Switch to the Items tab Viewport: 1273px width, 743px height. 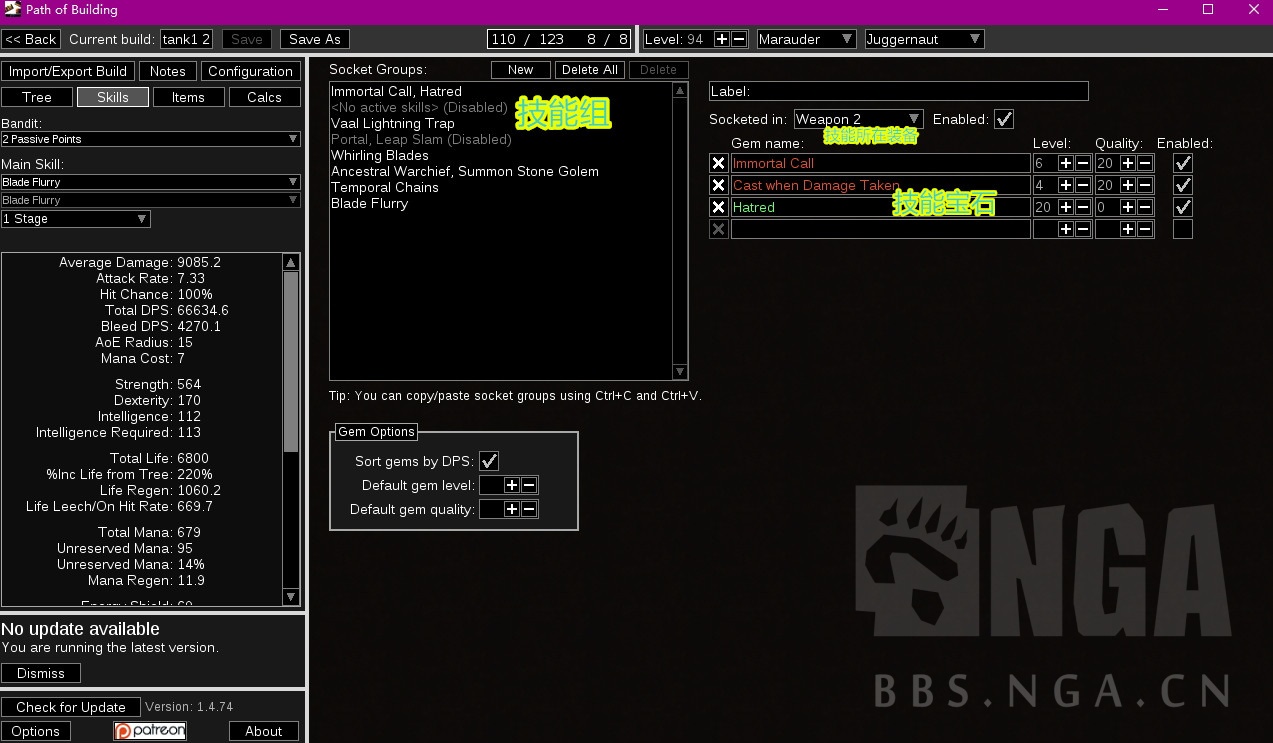coord(188,97)
